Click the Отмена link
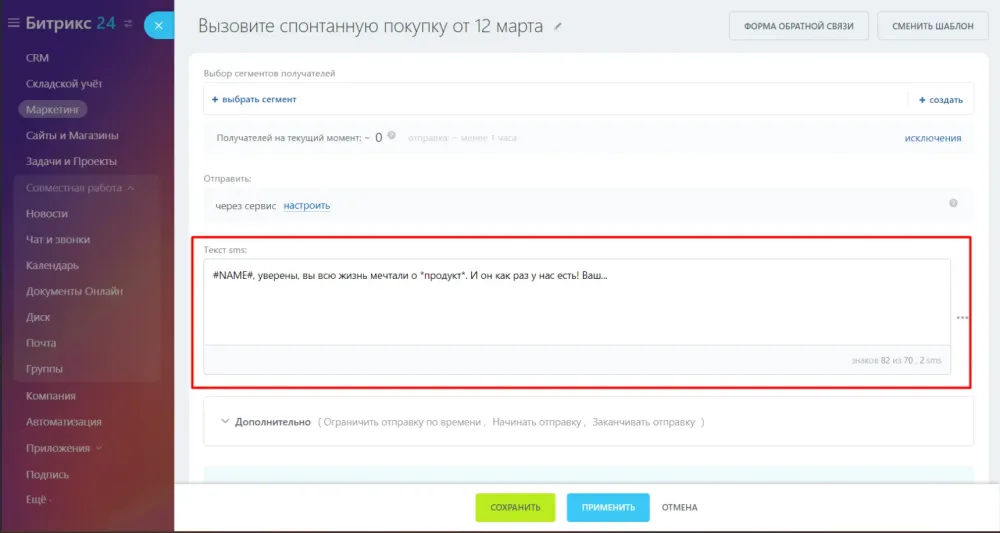Screen dimensions: 1000x533 coord(679,507)
